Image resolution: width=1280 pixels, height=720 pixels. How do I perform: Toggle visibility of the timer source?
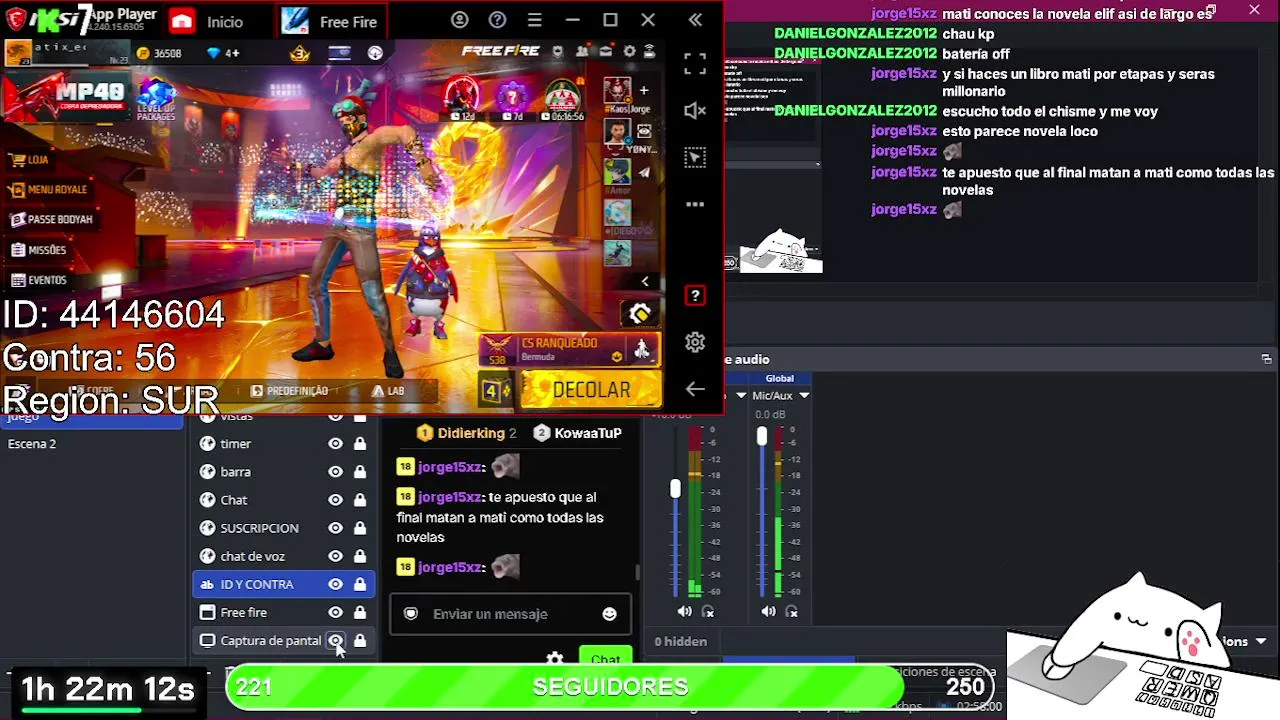pyautogui.click(x=335, y=444)
